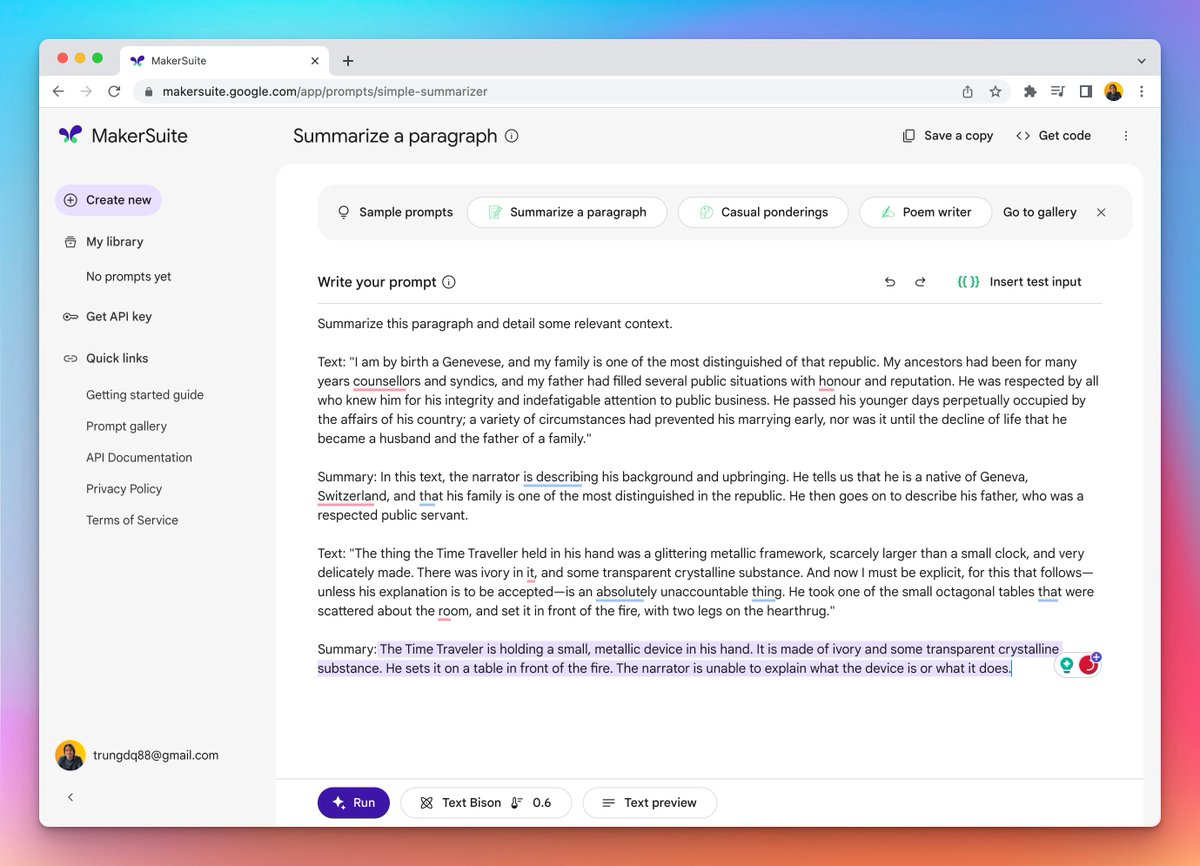Open the Privacy Policy link
Screen dimensions: 1200x866
(x=124, y=489)
